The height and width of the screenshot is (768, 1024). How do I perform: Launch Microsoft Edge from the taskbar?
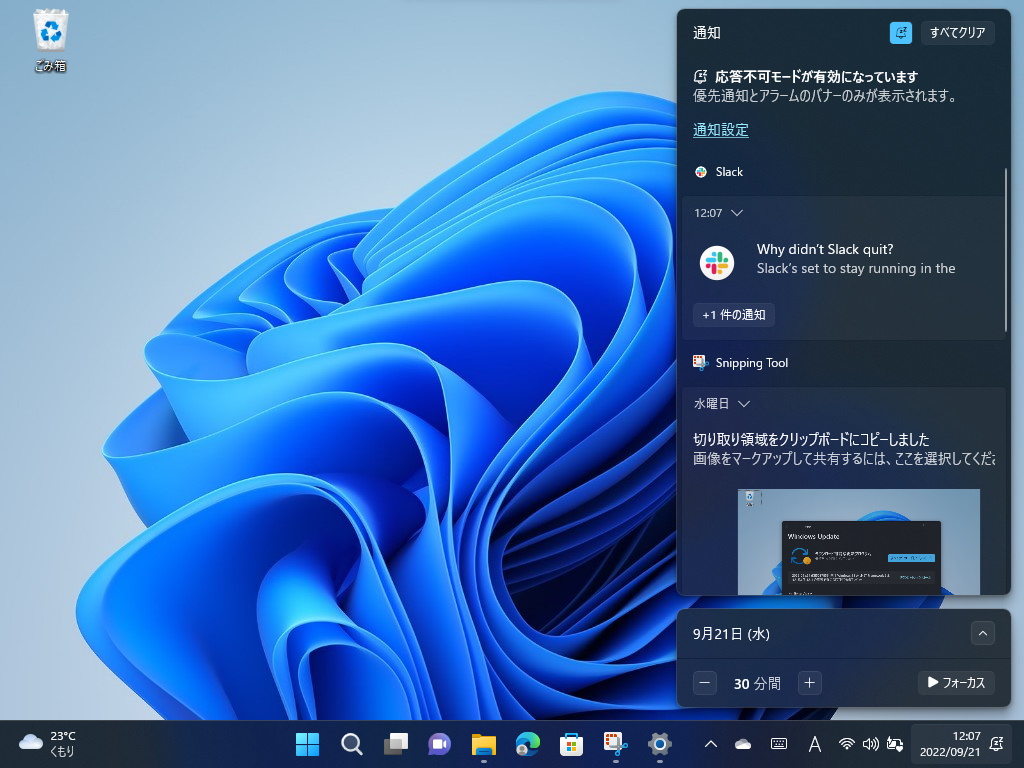tap(527, 744)
